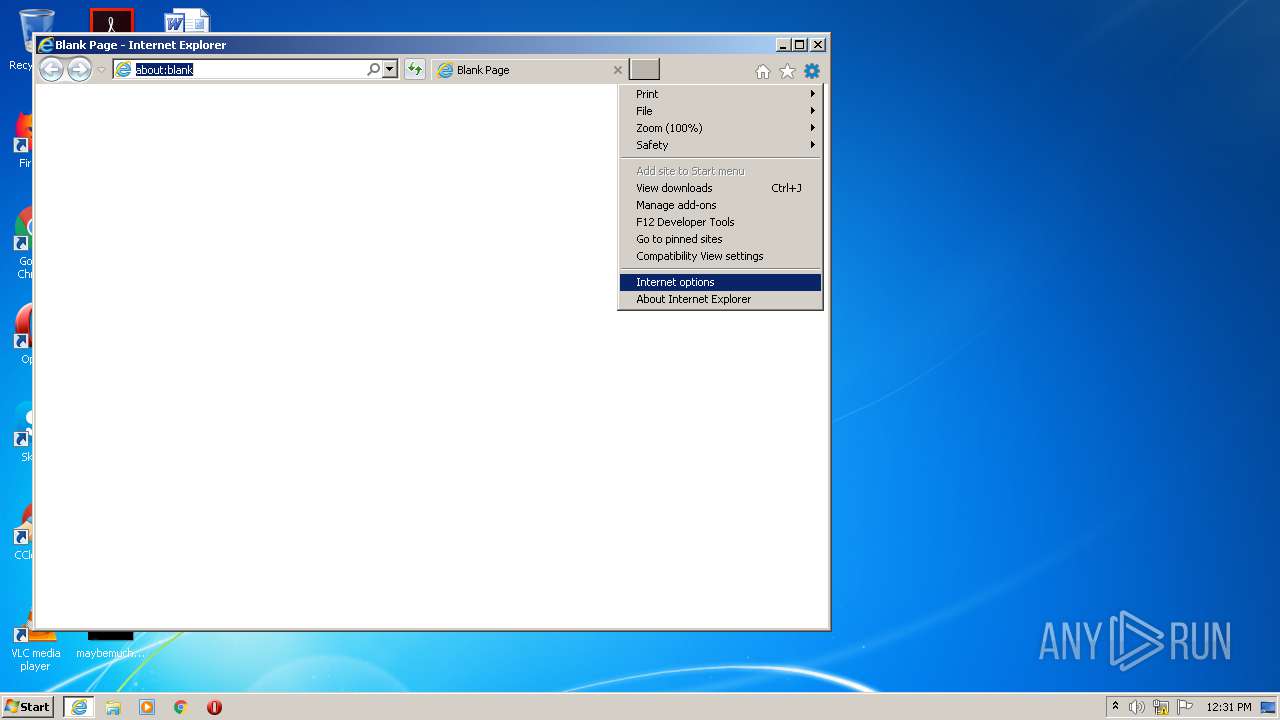The image size is (1280, 720).
Task: Maximize the Internet Explorer window
Action: click(799, 45)
